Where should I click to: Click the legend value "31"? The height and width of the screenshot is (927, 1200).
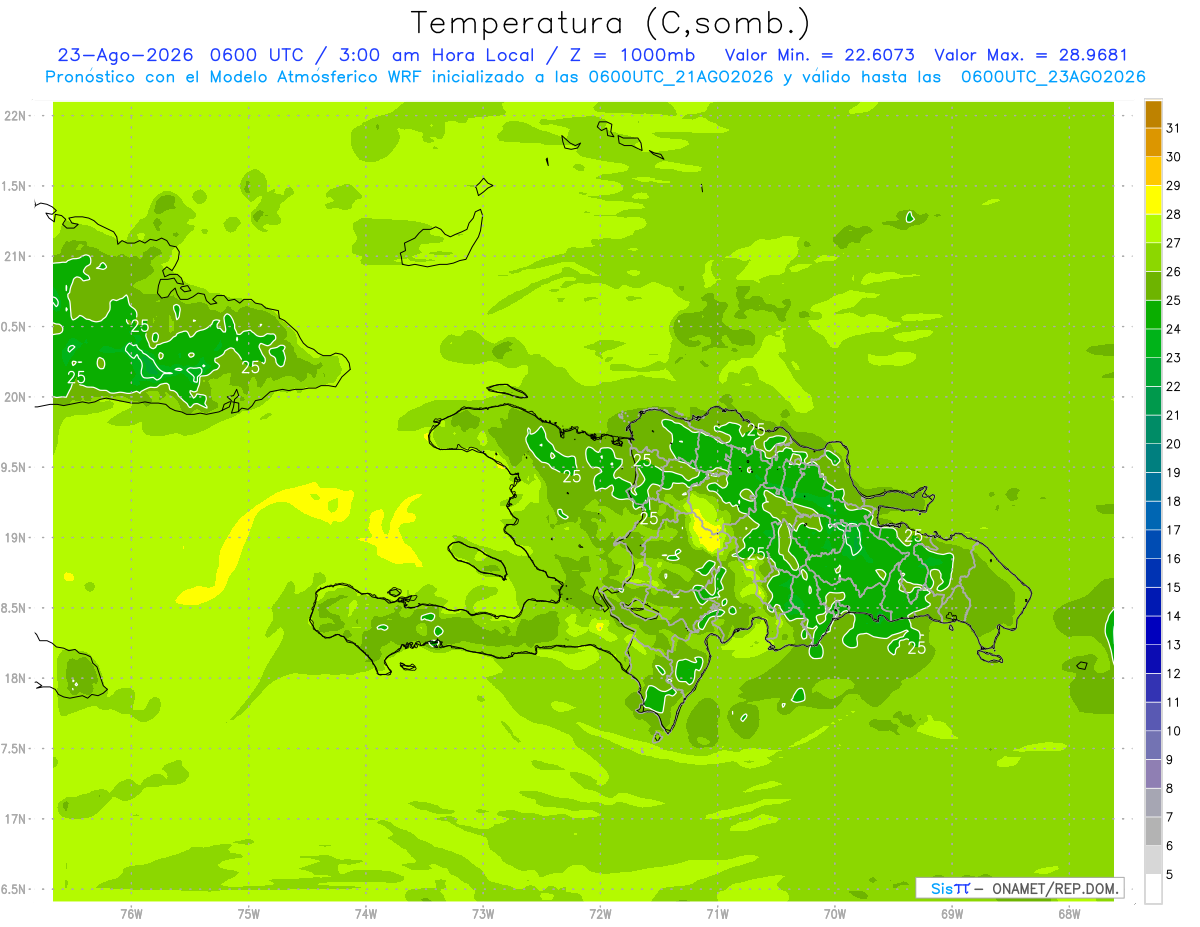tap(1174, 128)
